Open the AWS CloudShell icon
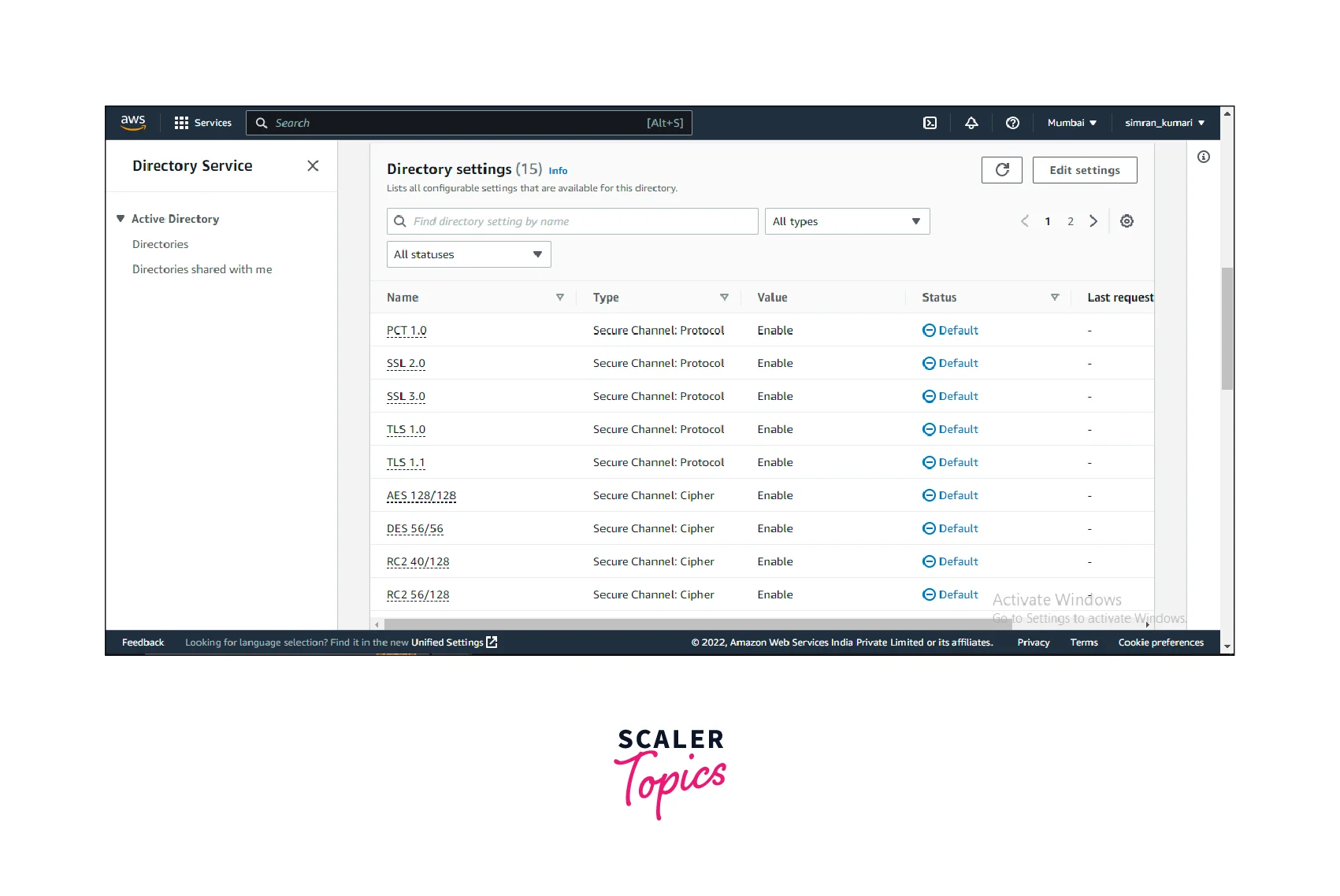 pos(930,123)
